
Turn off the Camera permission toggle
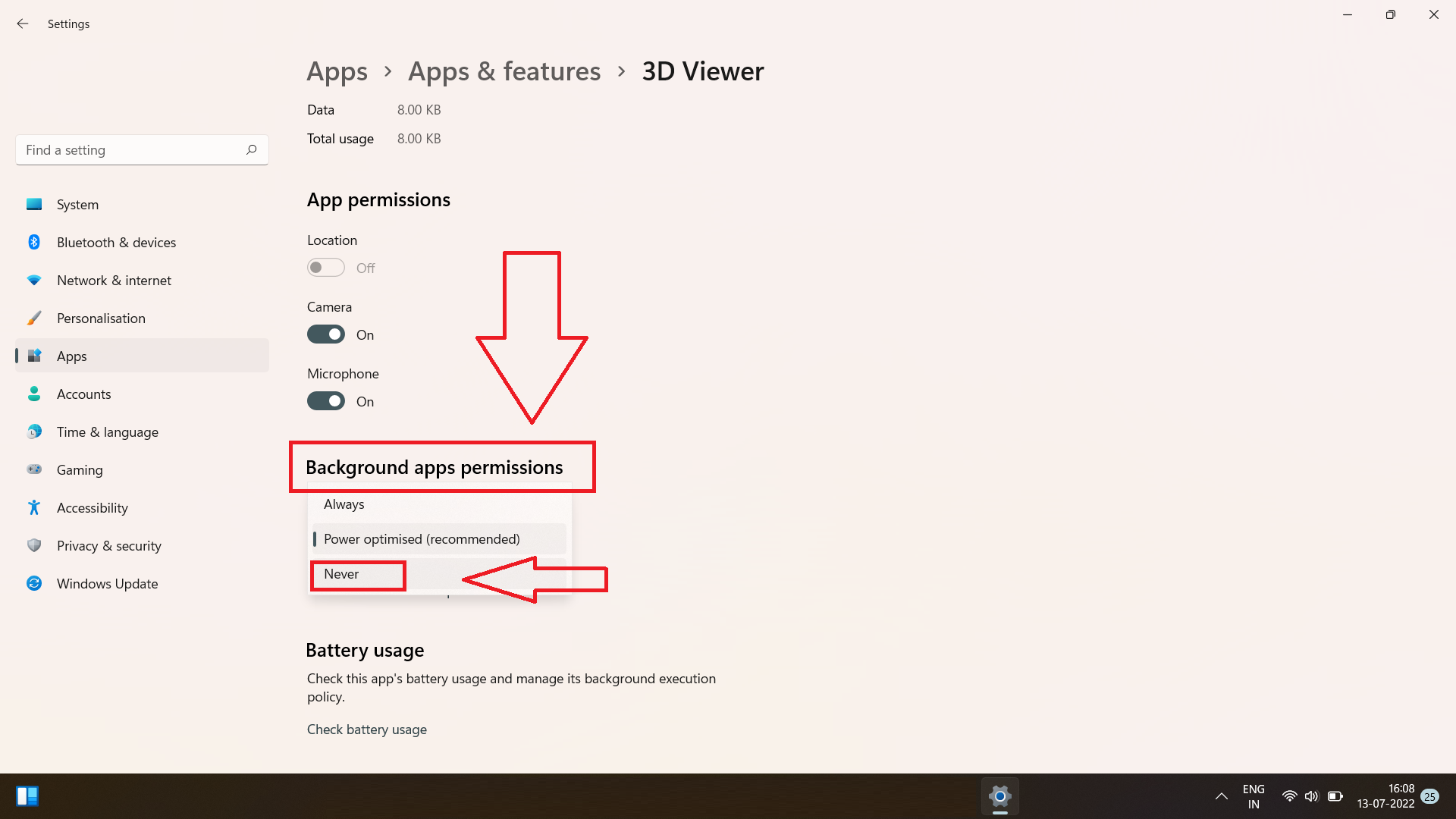coord(326,334)
